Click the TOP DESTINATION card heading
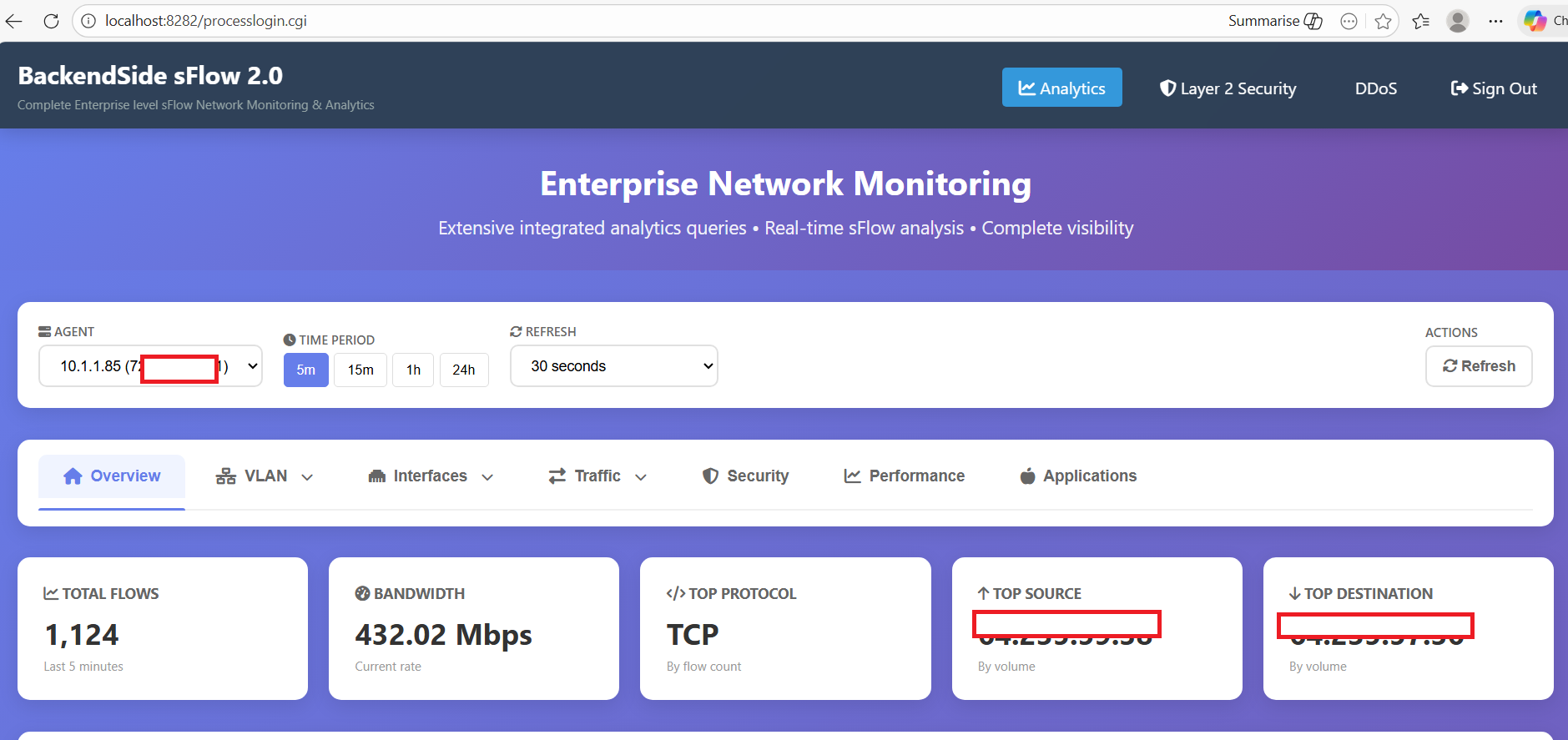 click(x=1361, y=594)
